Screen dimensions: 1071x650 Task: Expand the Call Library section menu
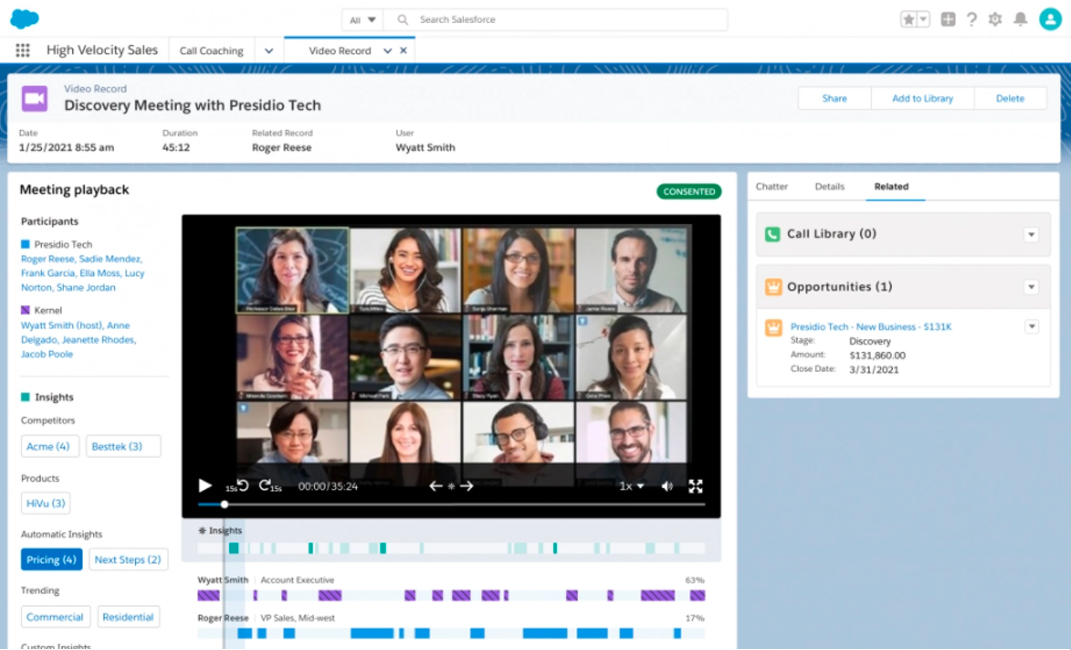point(1031,235)
